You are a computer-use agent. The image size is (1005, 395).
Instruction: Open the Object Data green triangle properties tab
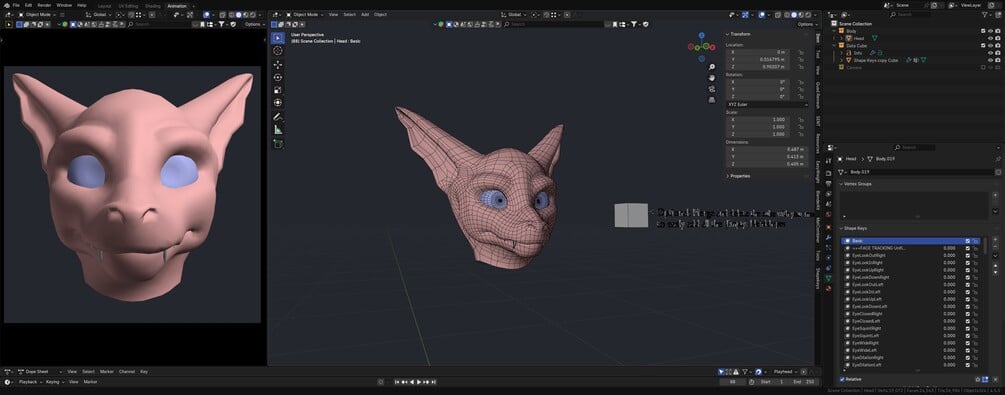pos(828,278)
